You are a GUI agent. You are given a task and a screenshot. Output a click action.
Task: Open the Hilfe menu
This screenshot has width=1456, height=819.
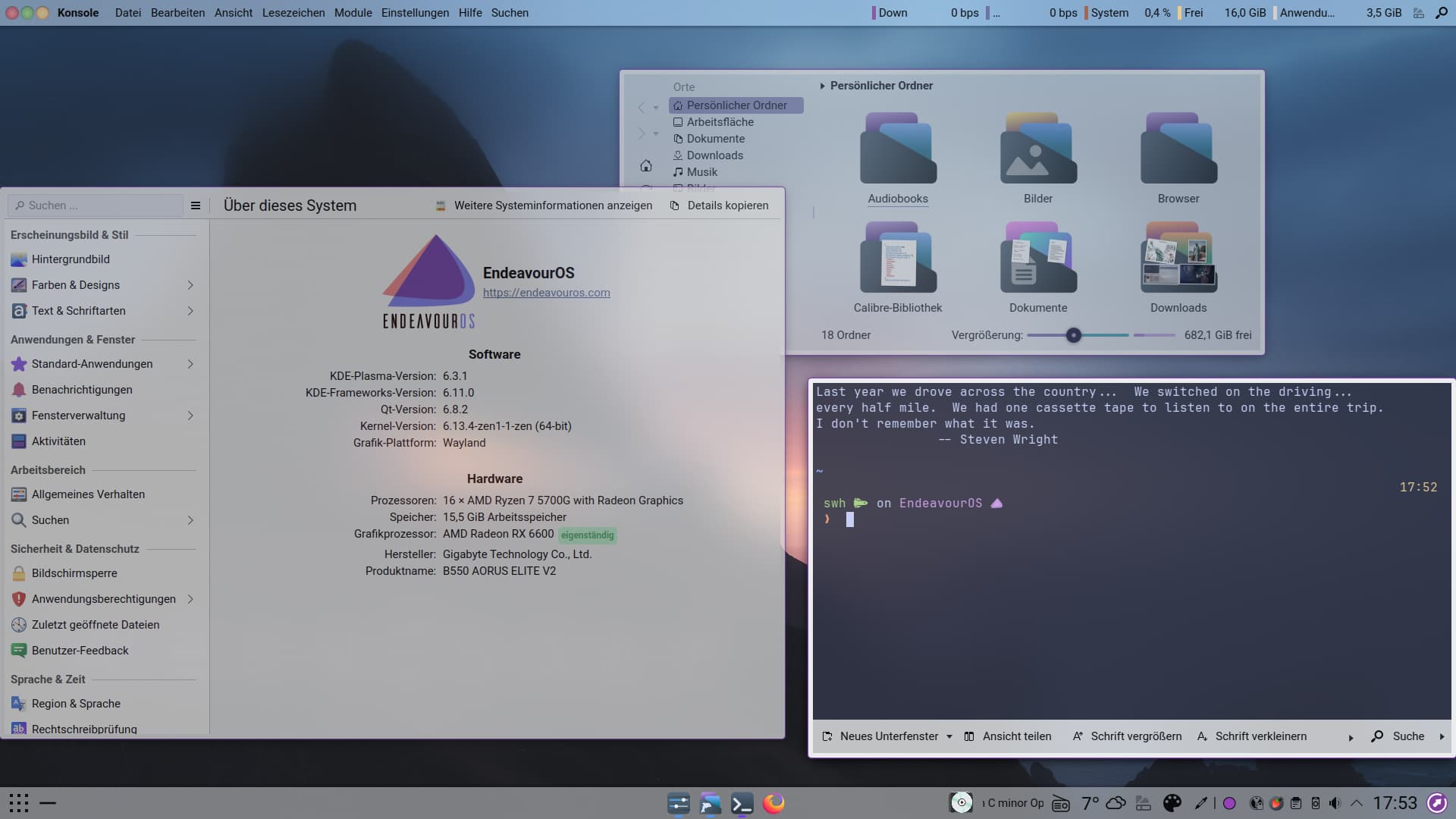[x=470, y=13]
